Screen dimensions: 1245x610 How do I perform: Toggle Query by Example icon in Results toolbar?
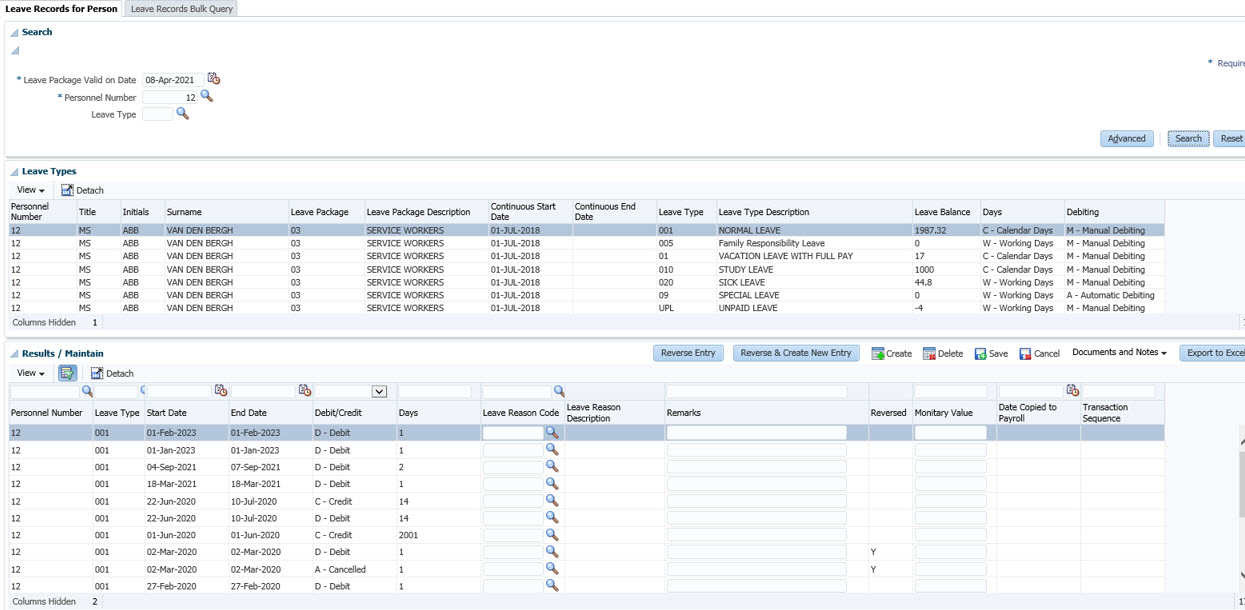[x=67, y=373]
